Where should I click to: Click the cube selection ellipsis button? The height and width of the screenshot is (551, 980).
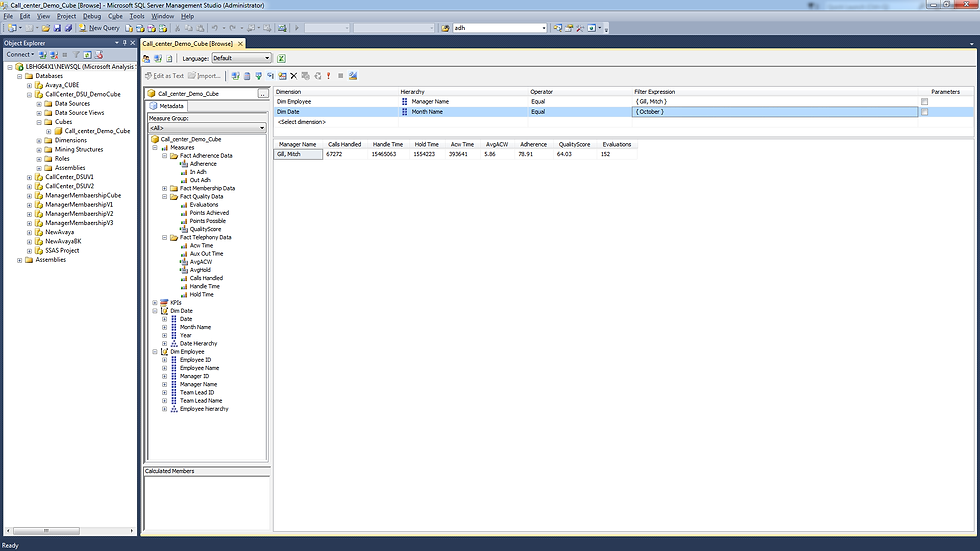(x=263, y=94)
